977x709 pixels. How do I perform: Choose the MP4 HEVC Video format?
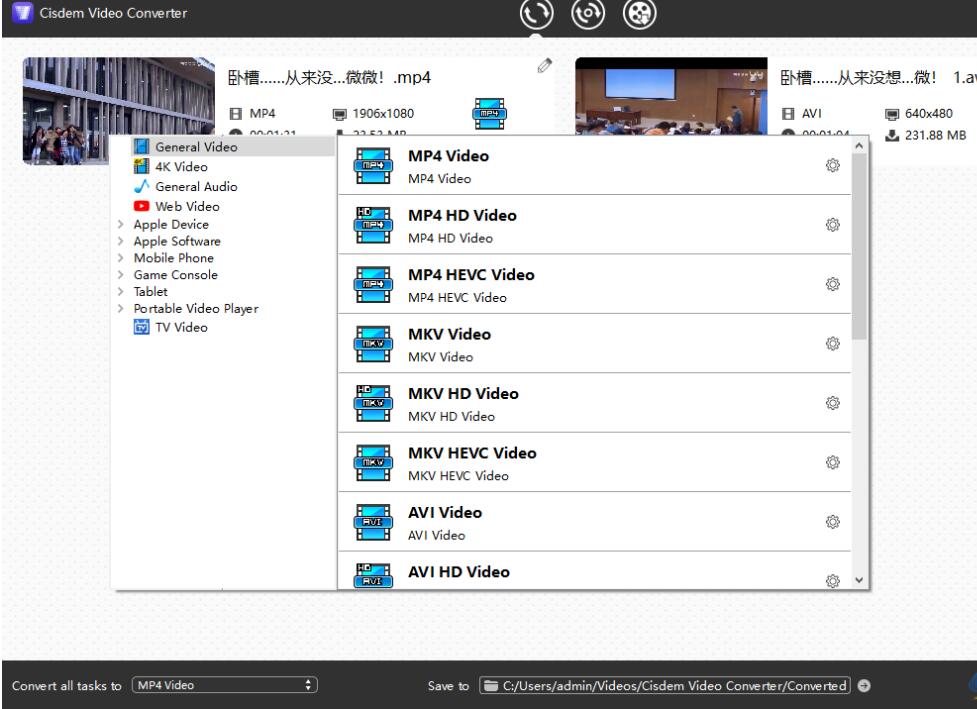[594, 284]
